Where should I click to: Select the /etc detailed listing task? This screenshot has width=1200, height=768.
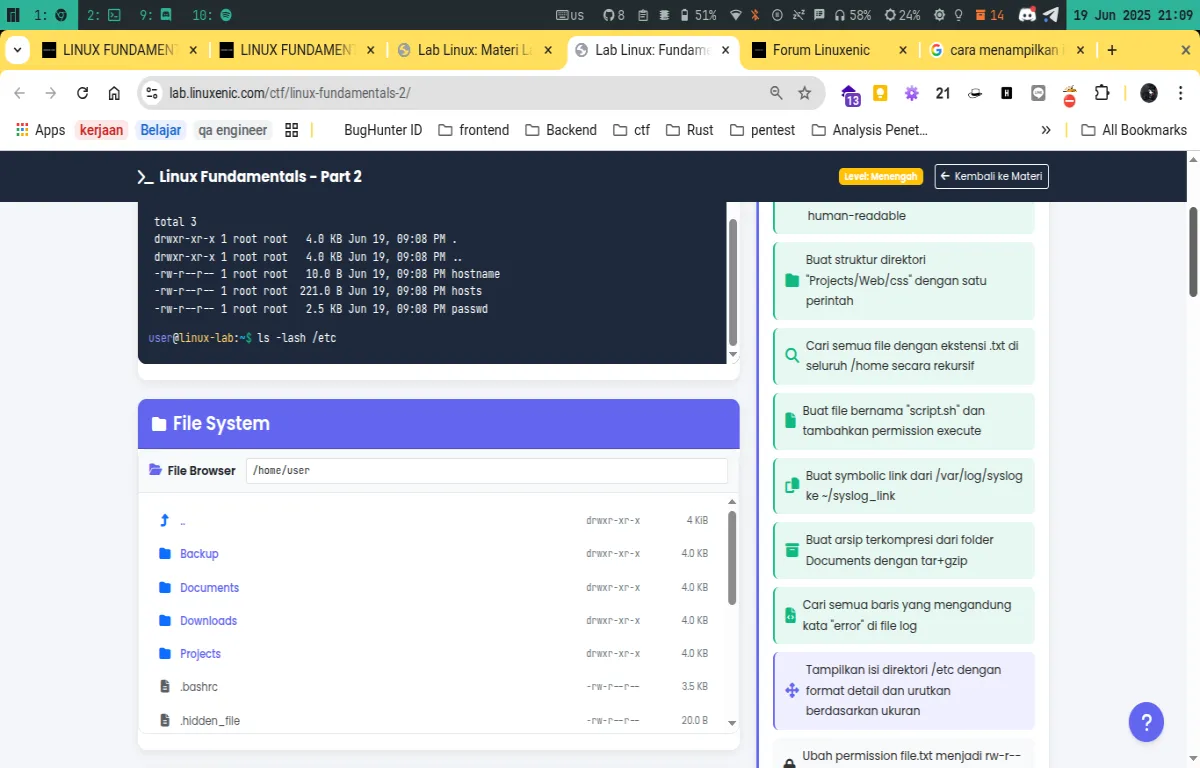904,690
